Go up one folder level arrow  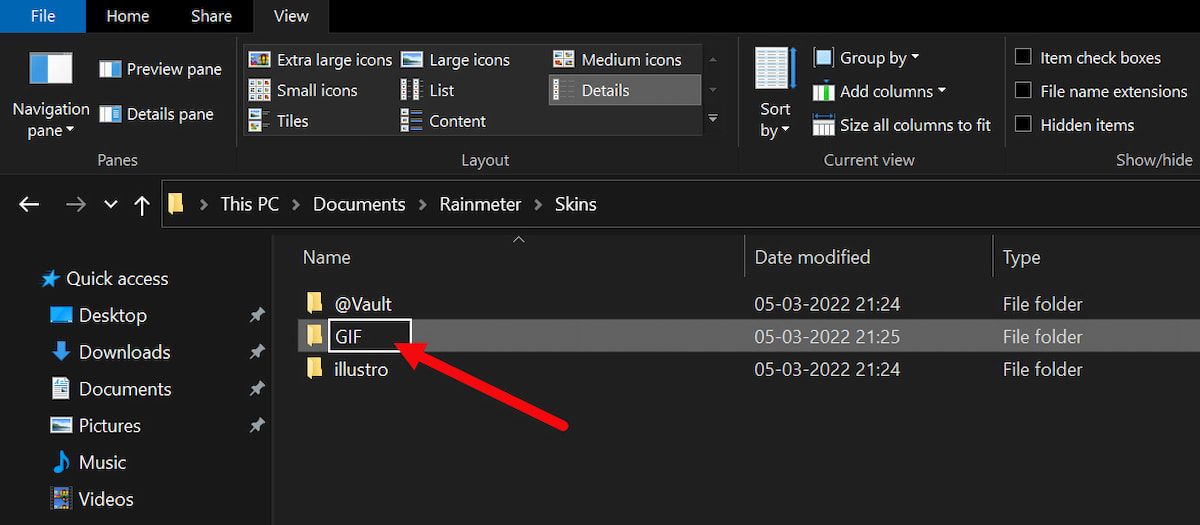[x=142, y=205]
